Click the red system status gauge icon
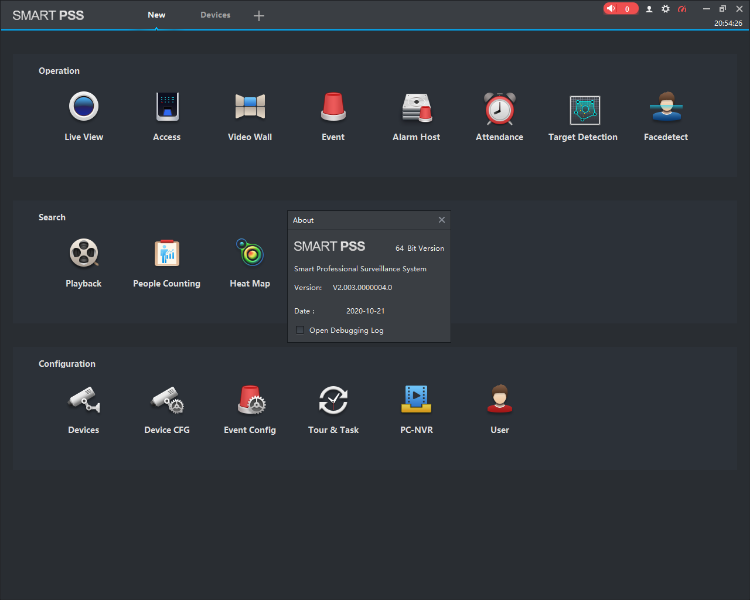The image size is (750, 600). pos(682,9)
